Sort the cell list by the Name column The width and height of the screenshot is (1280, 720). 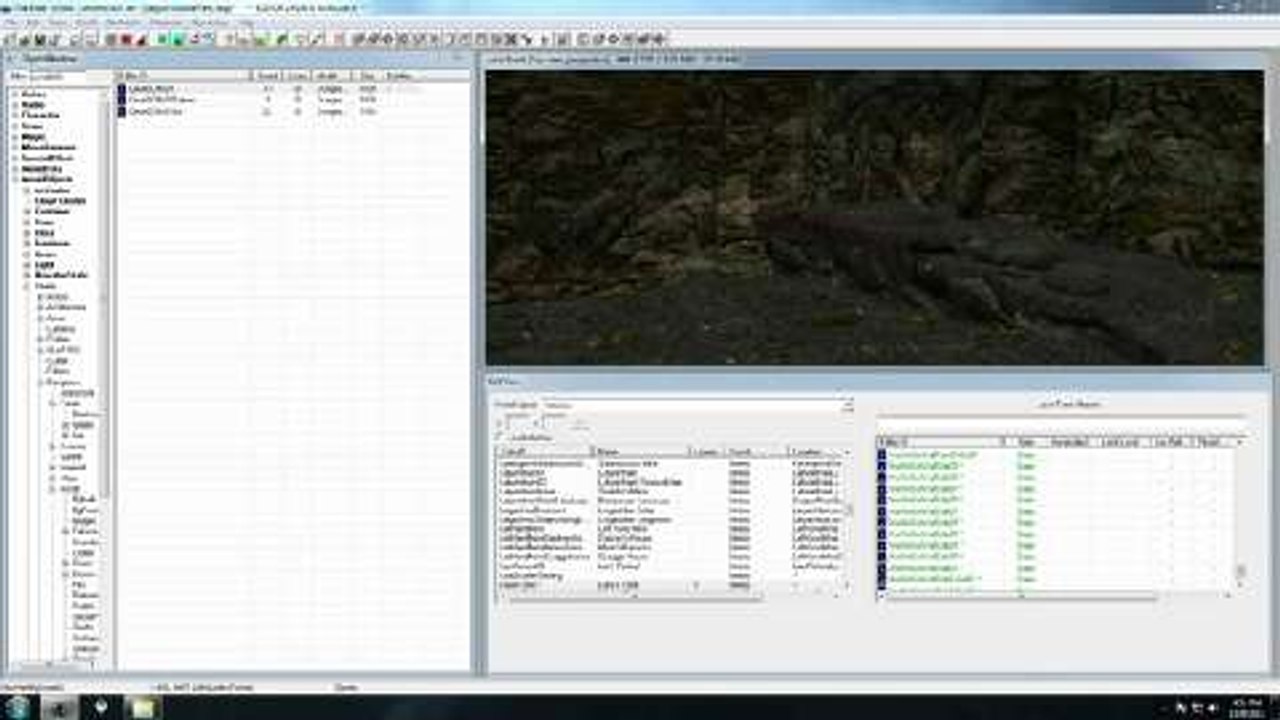click(640, 452)
